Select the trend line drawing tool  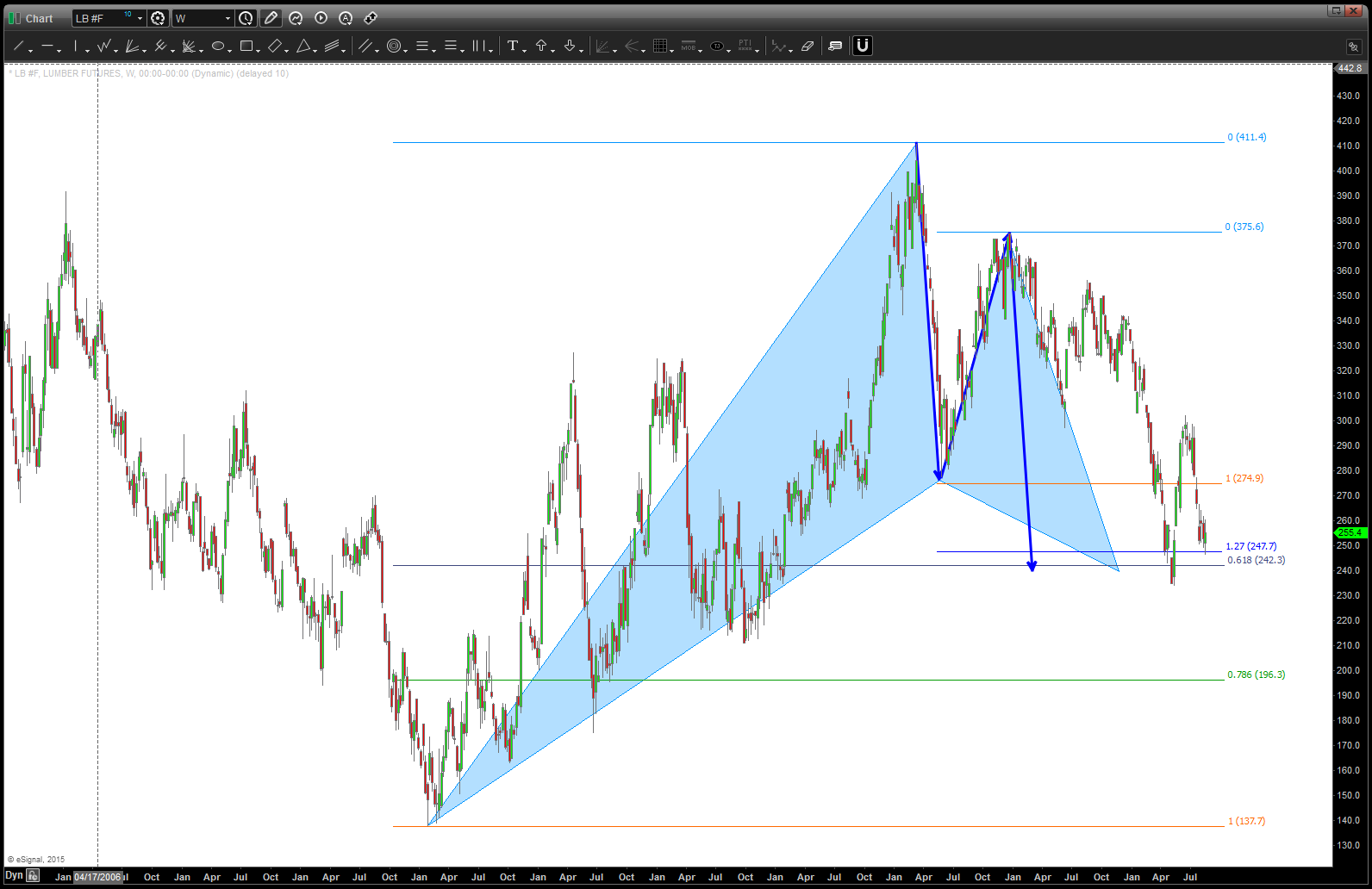(18, 46)
